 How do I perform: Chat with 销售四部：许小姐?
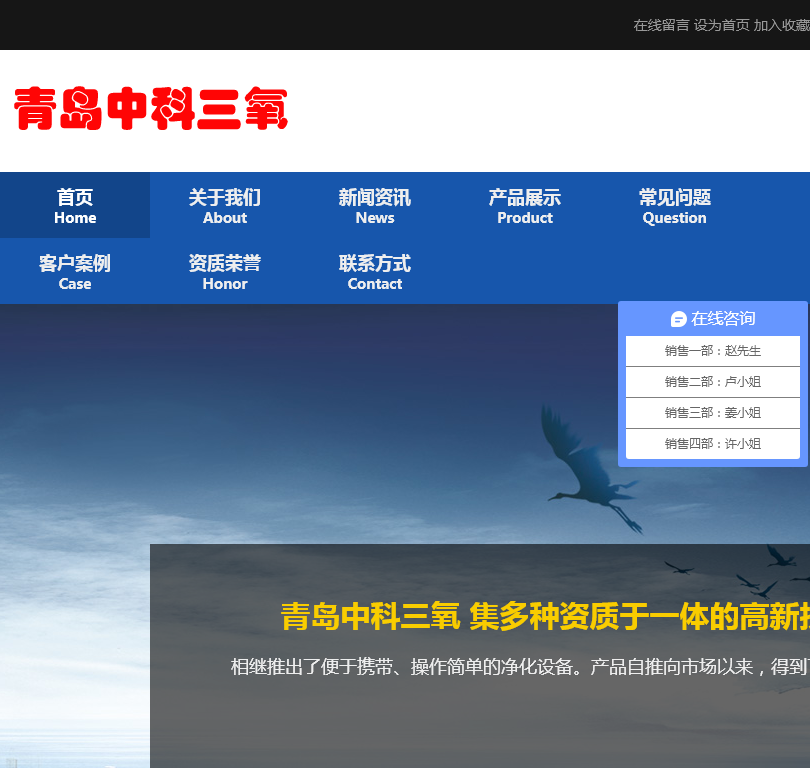point(713,444)
